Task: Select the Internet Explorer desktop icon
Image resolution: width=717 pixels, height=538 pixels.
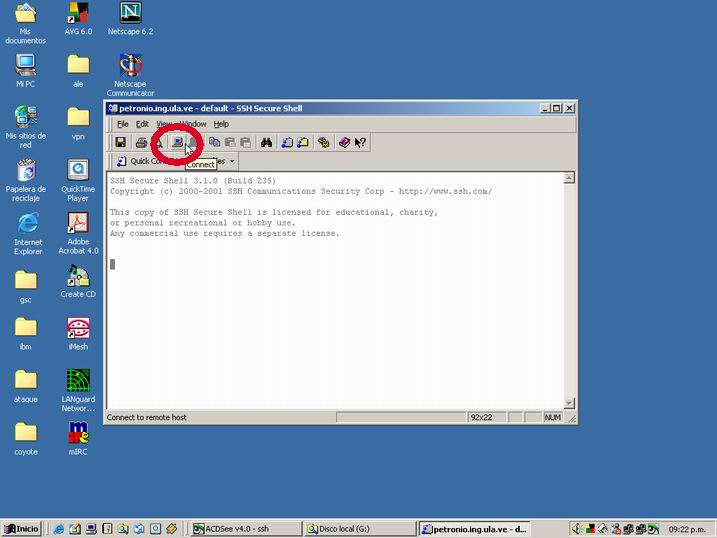Action: pos(28,234)
